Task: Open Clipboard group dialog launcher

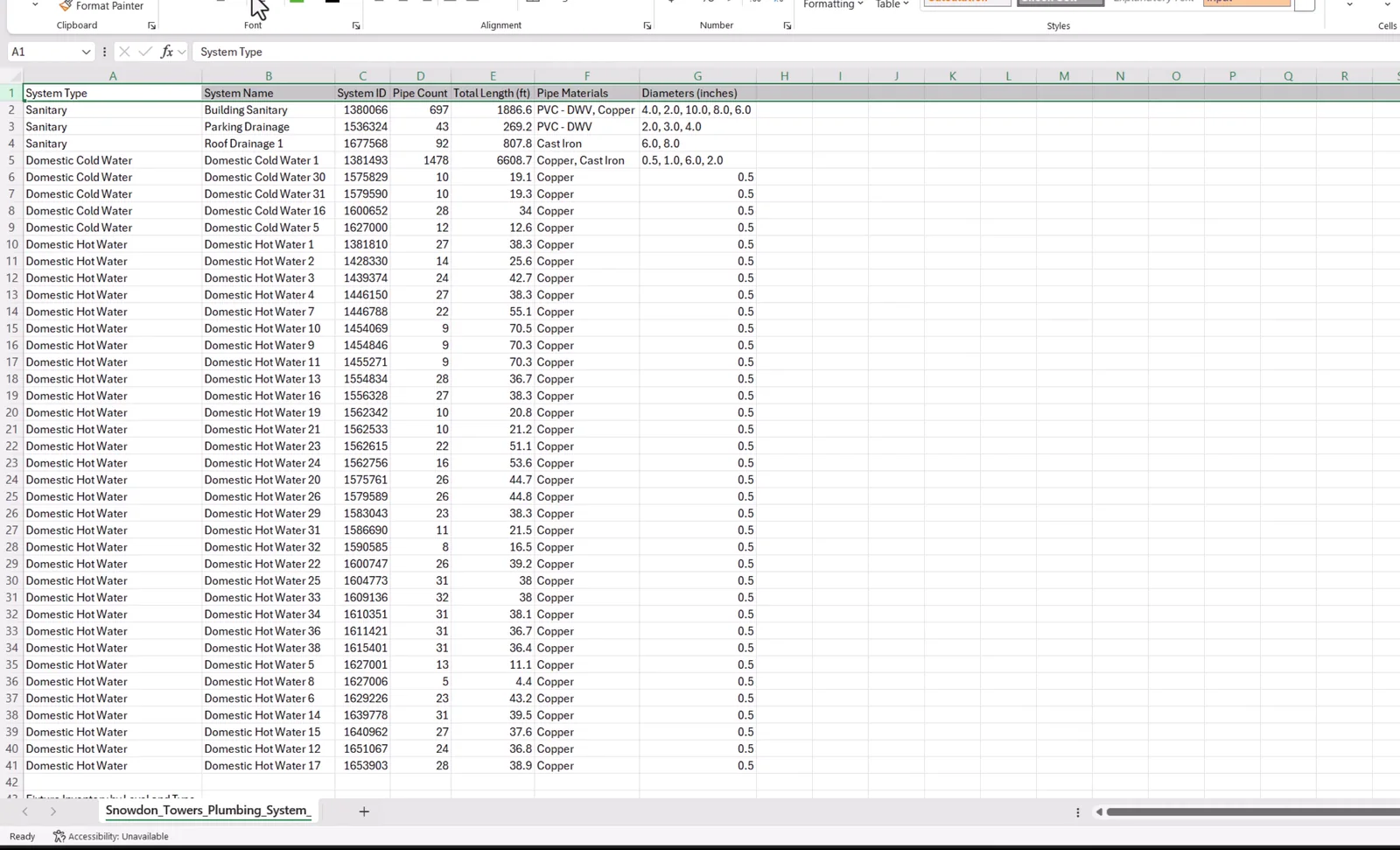Action: 151,25
